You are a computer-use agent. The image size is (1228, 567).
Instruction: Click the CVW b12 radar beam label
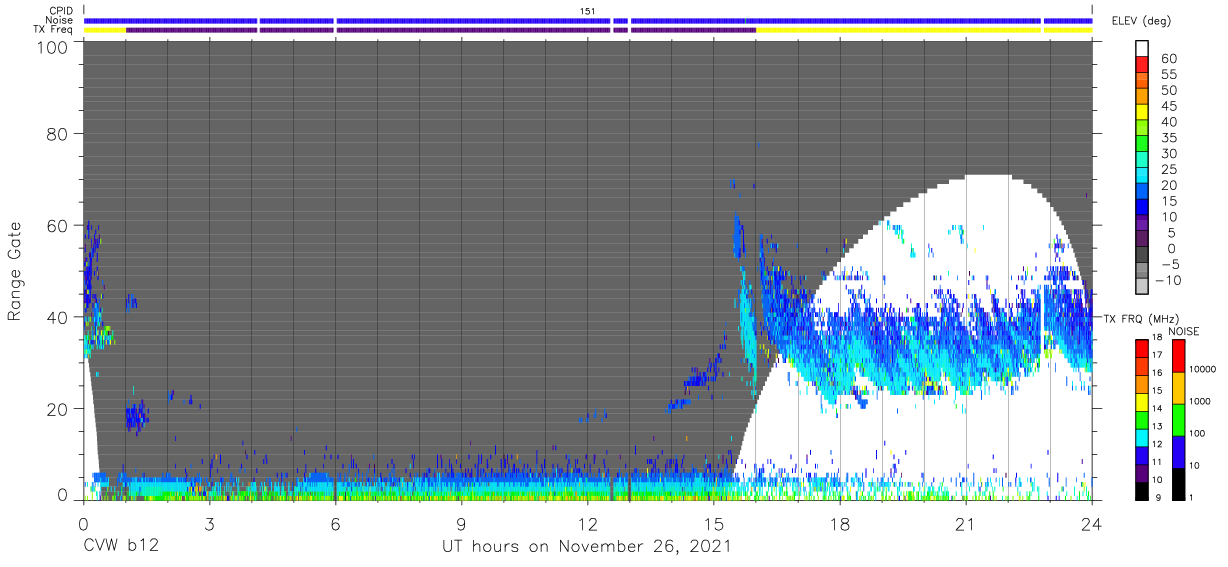(x=120, y=547)
